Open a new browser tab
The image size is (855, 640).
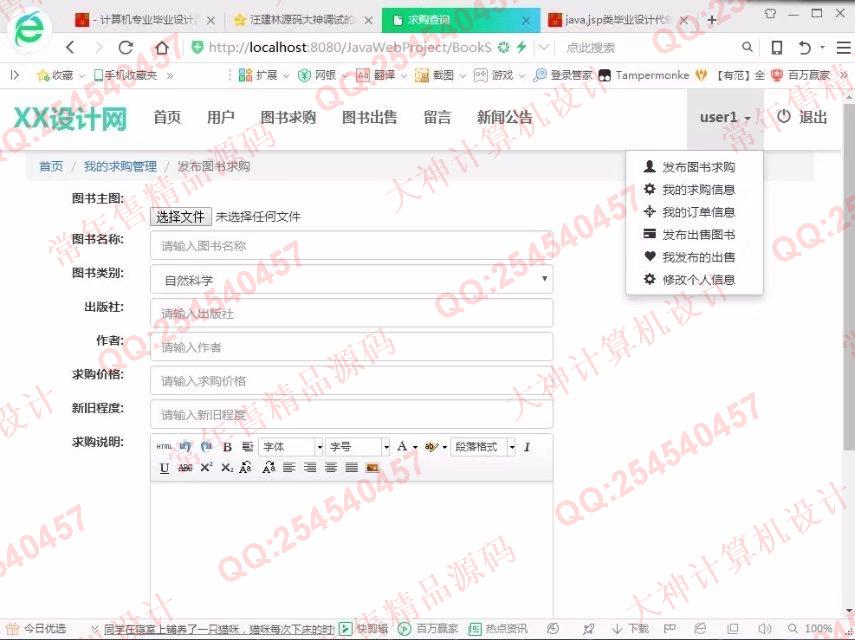[712, 20]
